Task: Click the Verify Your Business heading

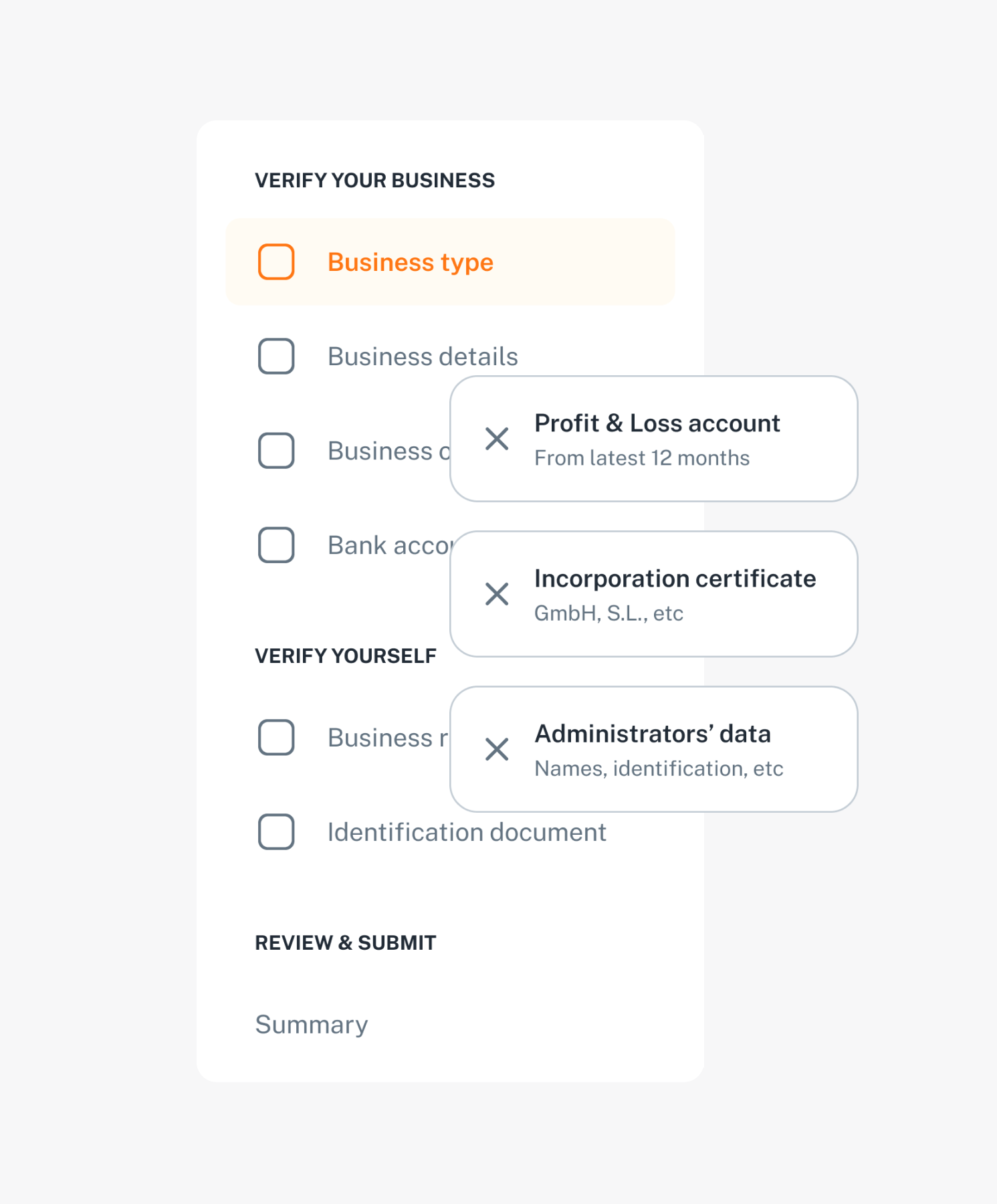Action: (374, 181)
